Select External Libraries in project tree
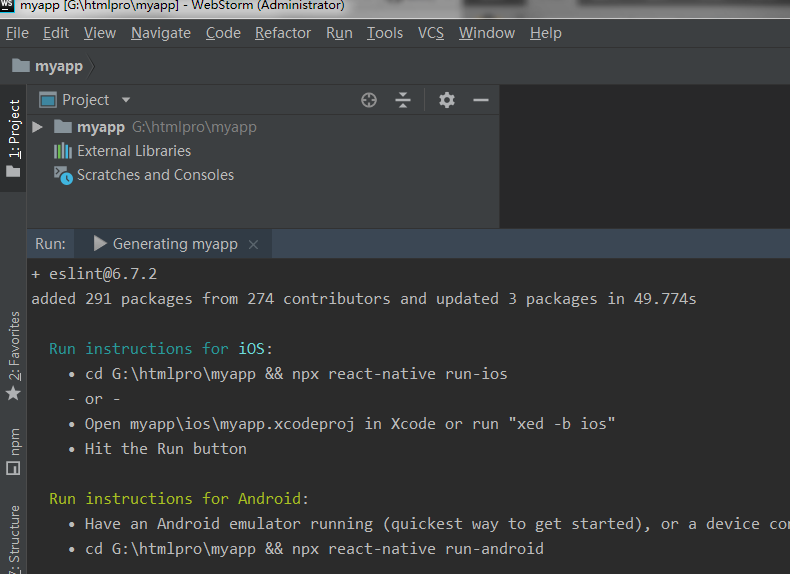The height and width of the screenshot is (574, 790). [x=134, y=151]
